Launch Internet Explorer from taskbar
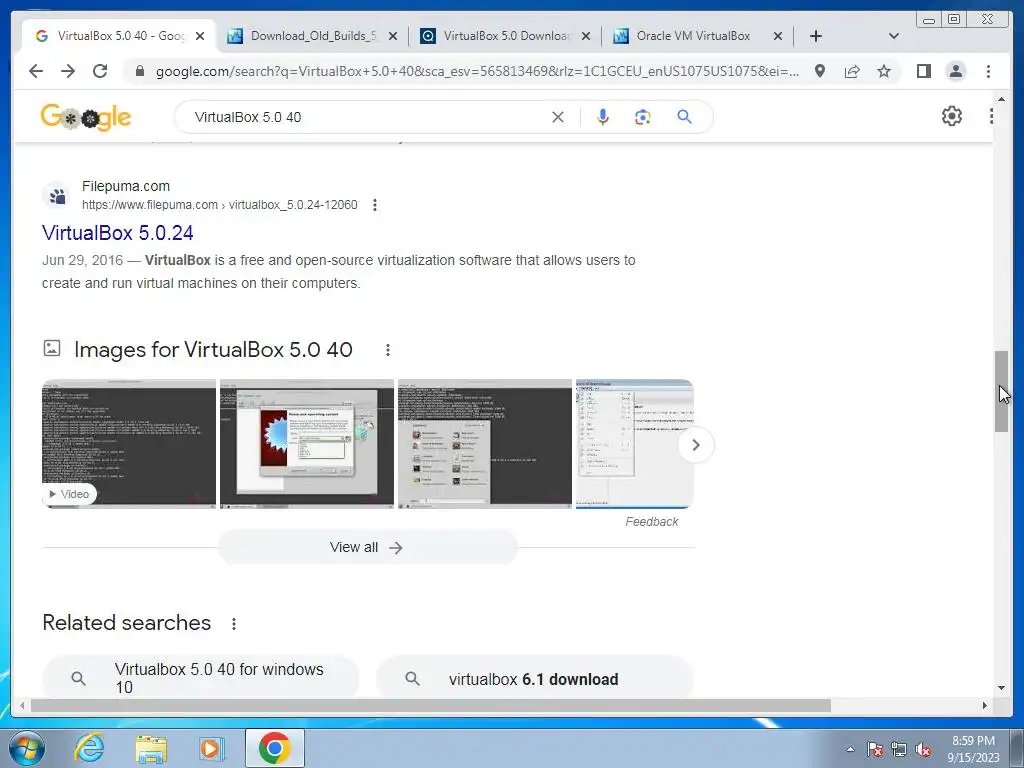 [89, 748]
